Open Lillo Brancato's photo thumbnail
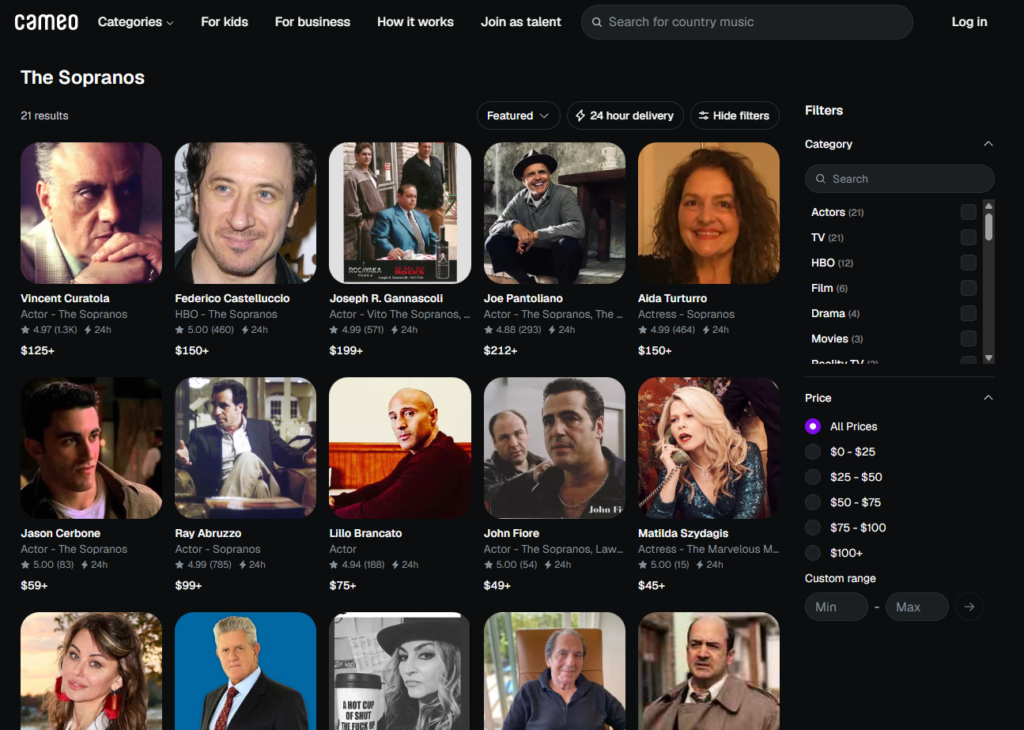 point(400,448)
